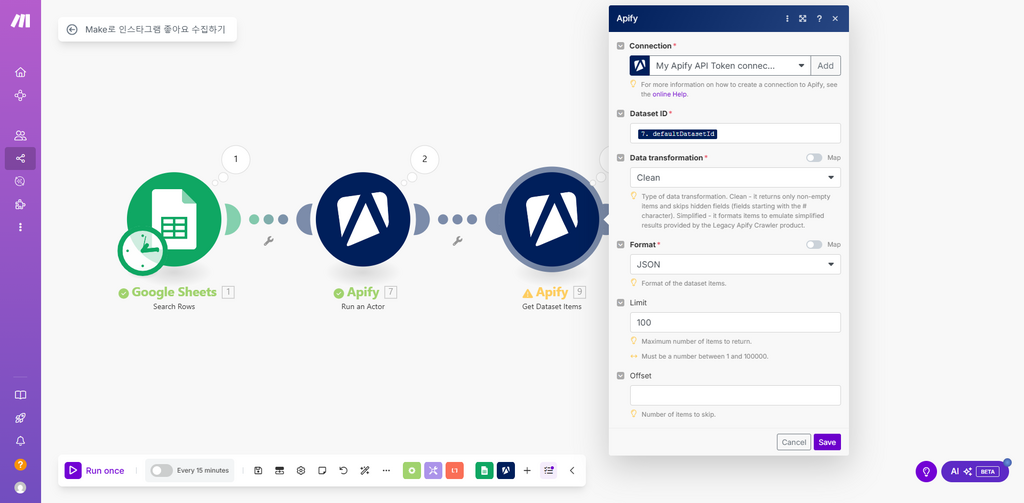Click the Google Sheets favorite icon in toolbar

tap(484, 470)
